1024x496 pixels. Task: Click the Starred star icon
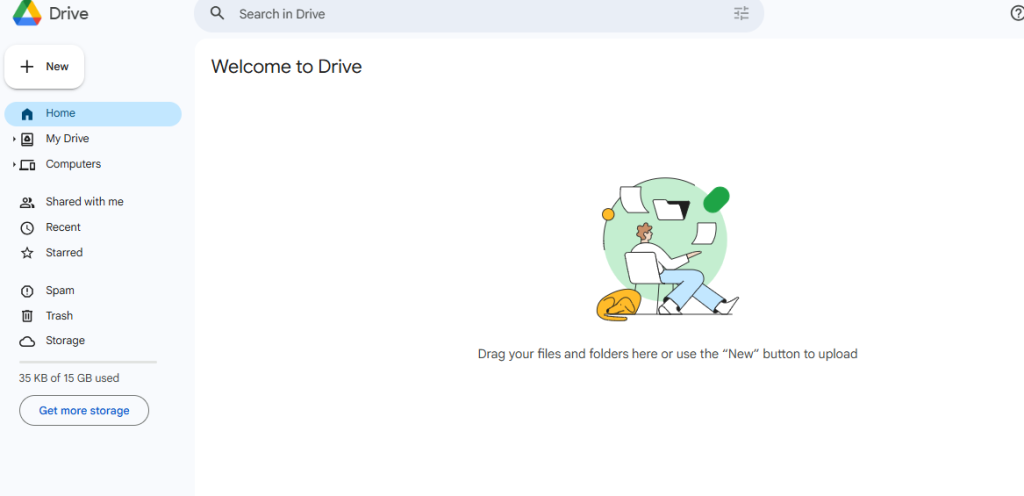click(27, 253)
